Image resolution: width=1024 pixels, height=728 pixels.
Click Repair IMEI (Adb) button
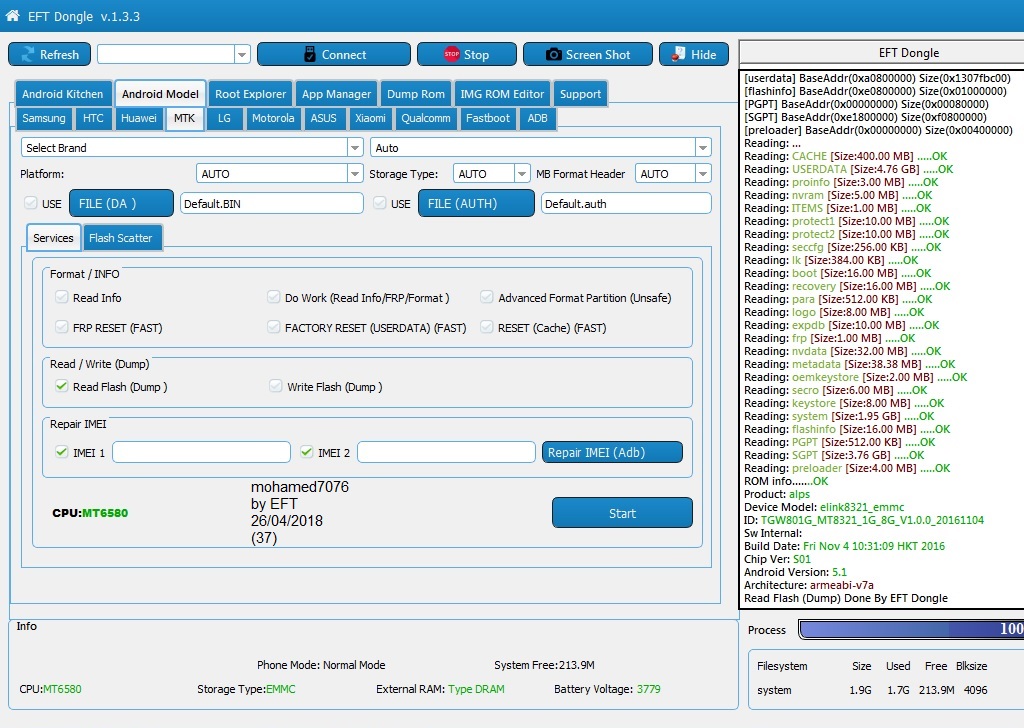point(612,452)
